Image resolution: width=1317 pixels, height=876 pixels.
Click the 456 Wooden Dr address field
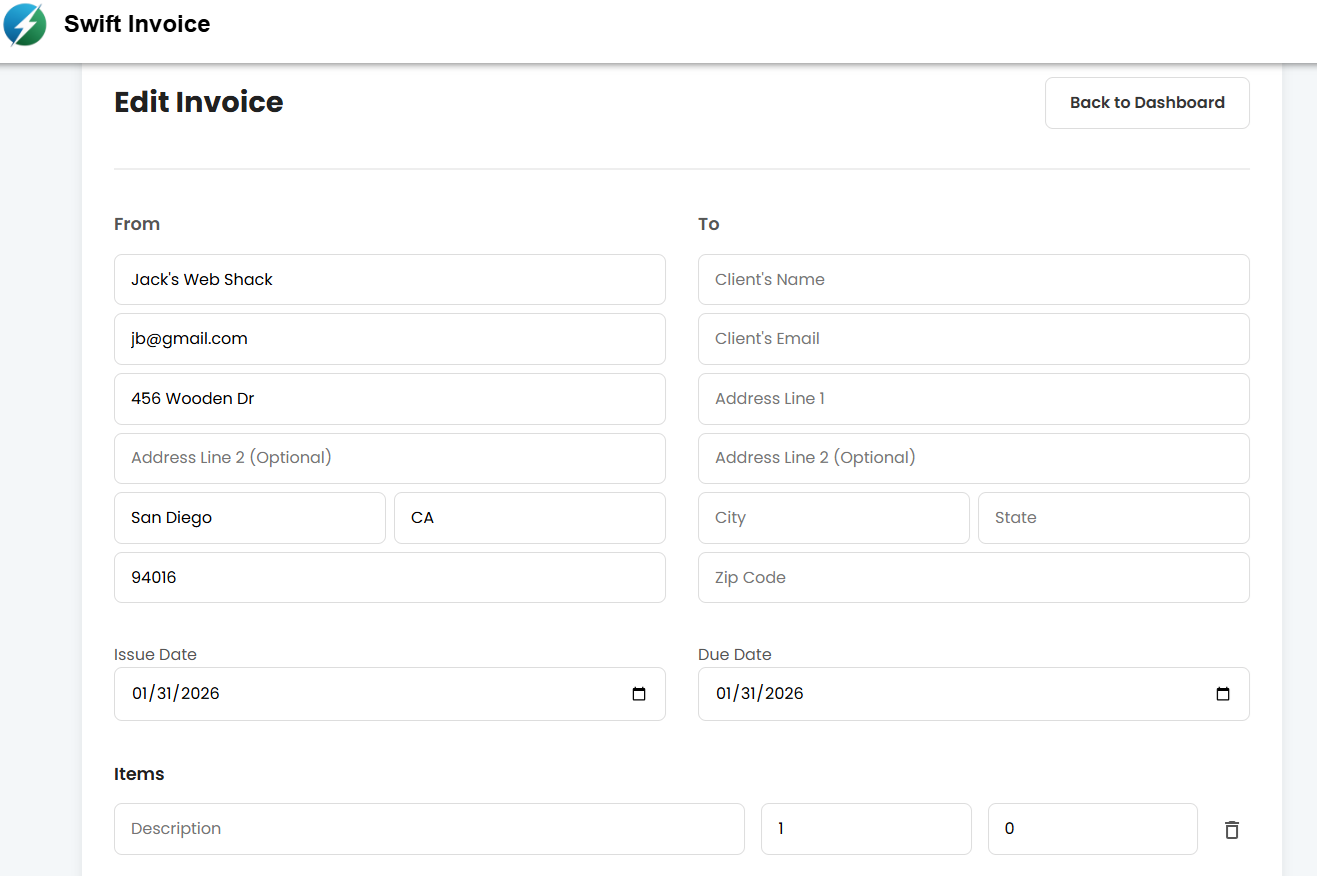[x=390, y=398]
